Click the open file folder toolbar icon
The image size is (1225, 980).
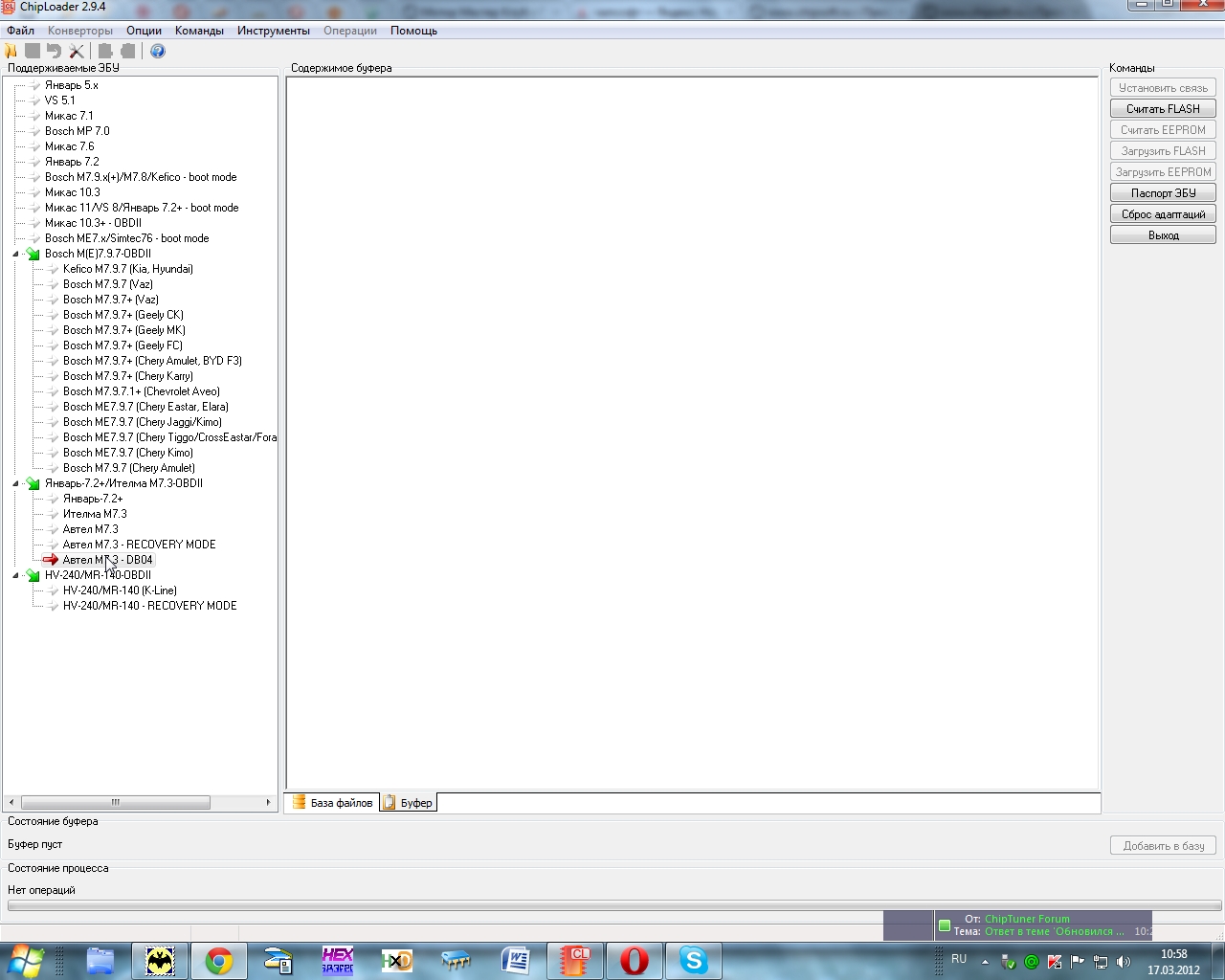click(x=11, y=51)
